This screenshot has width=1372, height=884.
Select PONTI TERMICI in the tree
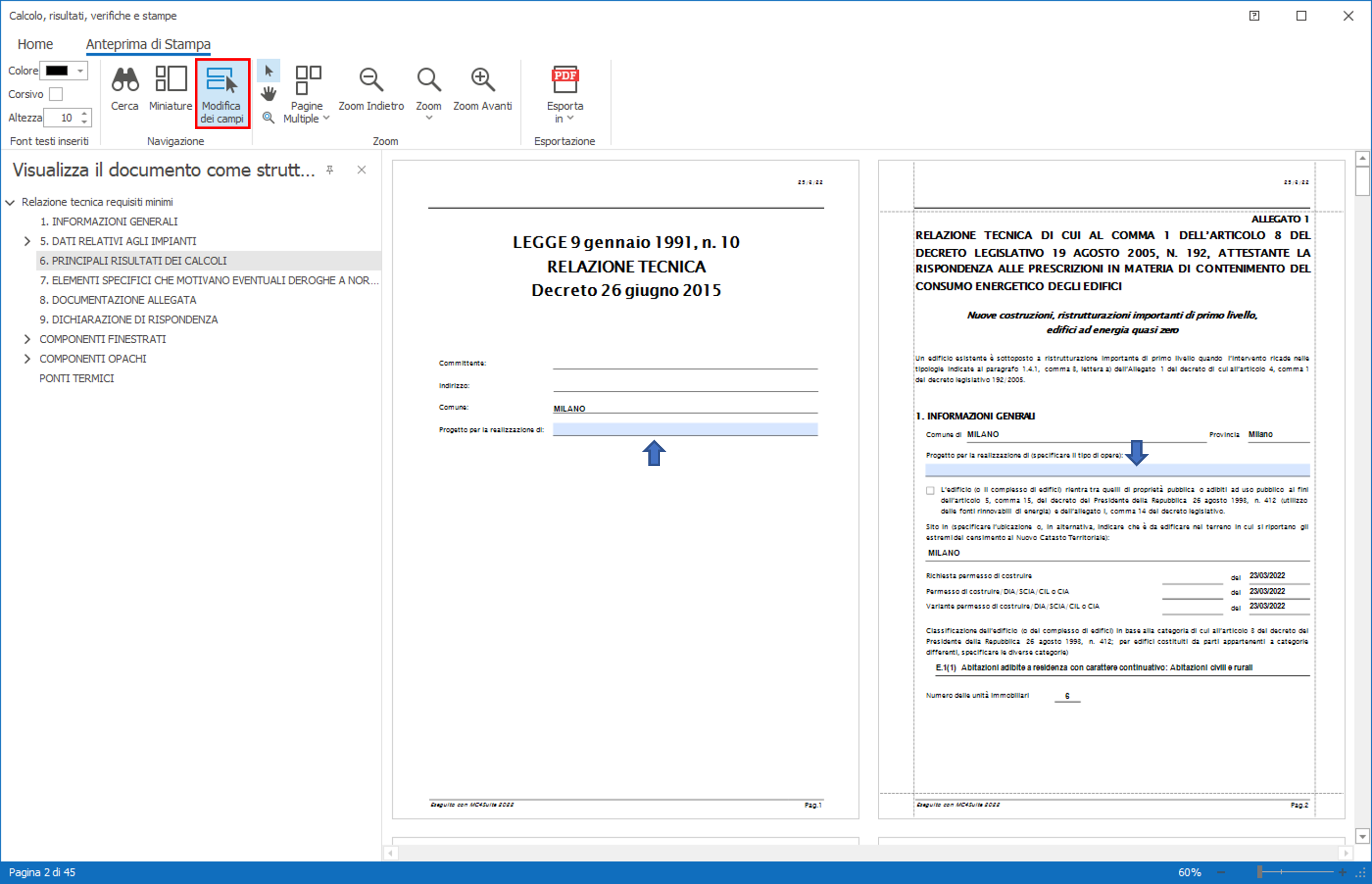(x=76, y=378)
